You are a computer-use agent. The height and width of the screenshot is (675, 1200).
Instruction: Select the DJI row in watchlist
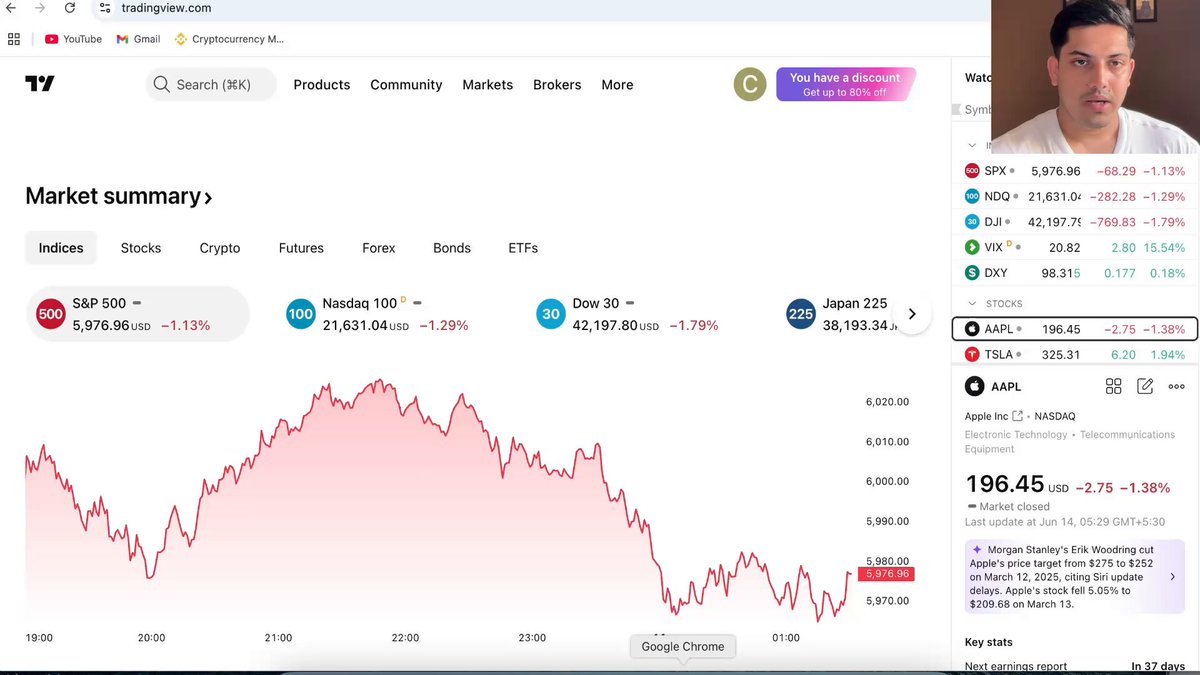coord(1074,222)
